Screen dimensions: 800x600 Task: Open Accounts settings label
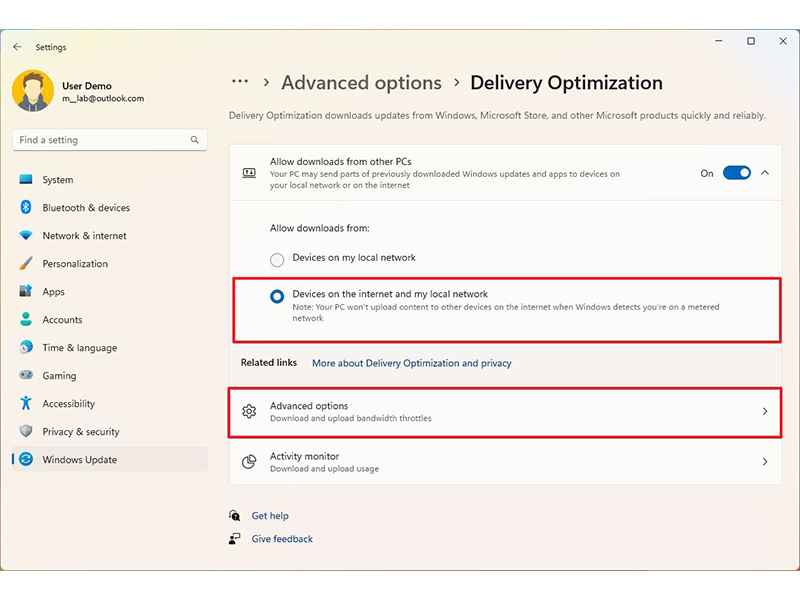tap(62, 320)
